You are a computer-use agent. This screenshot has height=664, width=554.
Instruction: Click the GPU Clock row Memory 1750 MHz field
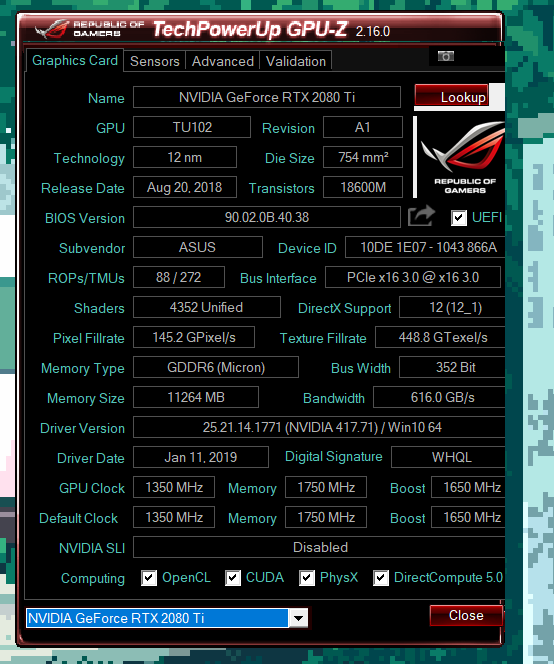point(326,487)
